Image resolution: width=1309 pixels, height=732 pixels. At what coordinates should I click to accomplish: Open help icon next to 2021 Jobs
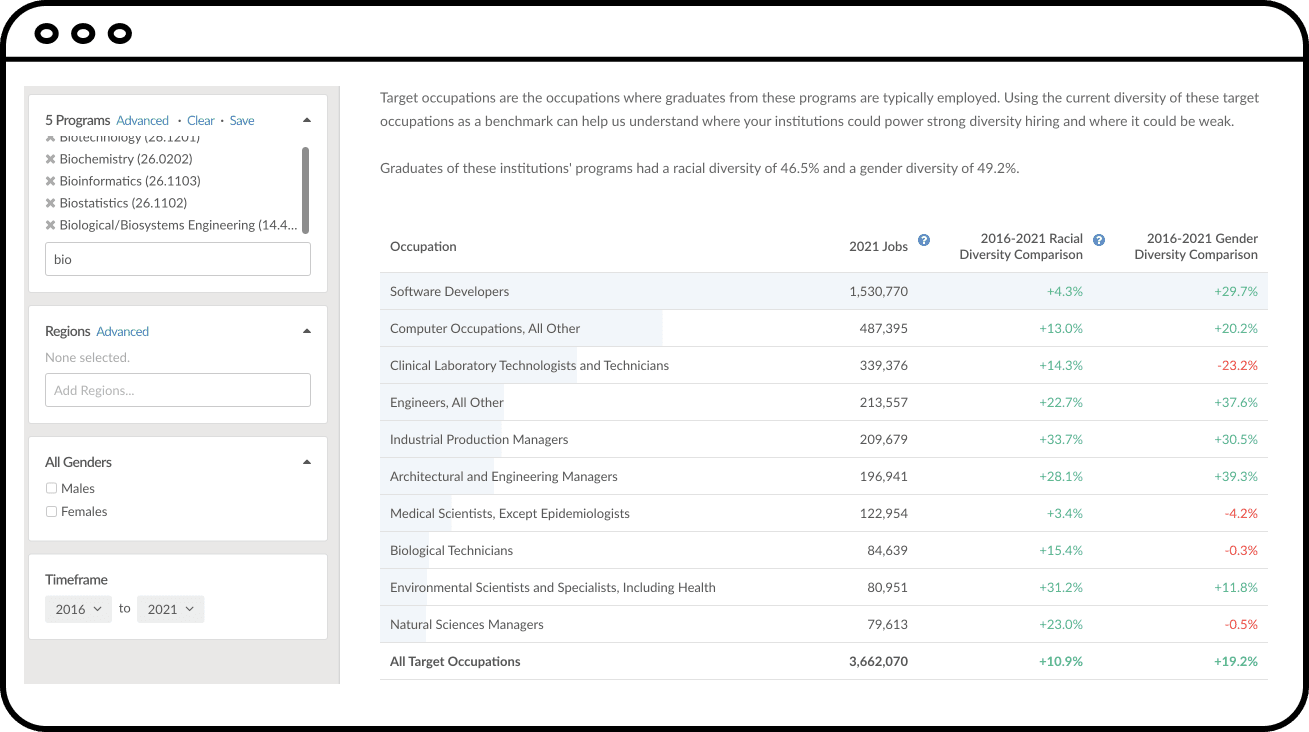pyautogui.click(x=924, y=240)
